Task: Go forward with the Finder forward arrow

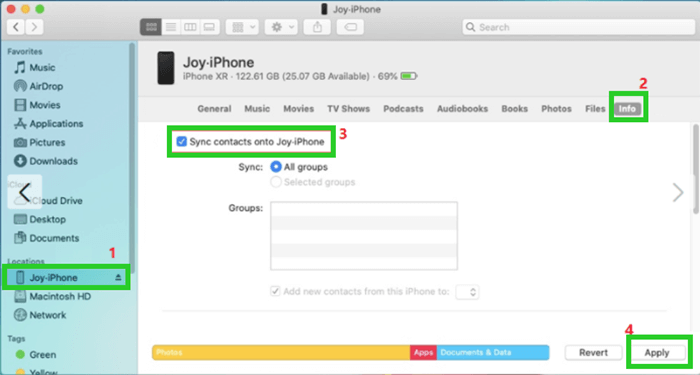Action: (x=34, y=27)
